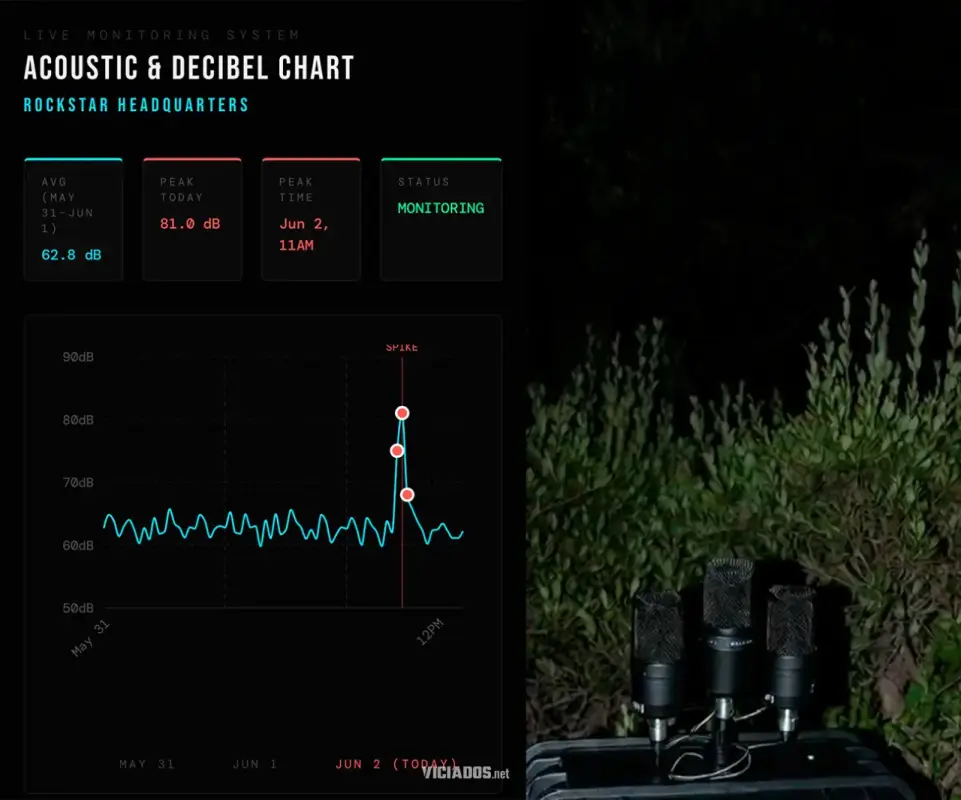Click the middle red point on the rising spike
The image size is (961, 800).
[x=397, y=451]
